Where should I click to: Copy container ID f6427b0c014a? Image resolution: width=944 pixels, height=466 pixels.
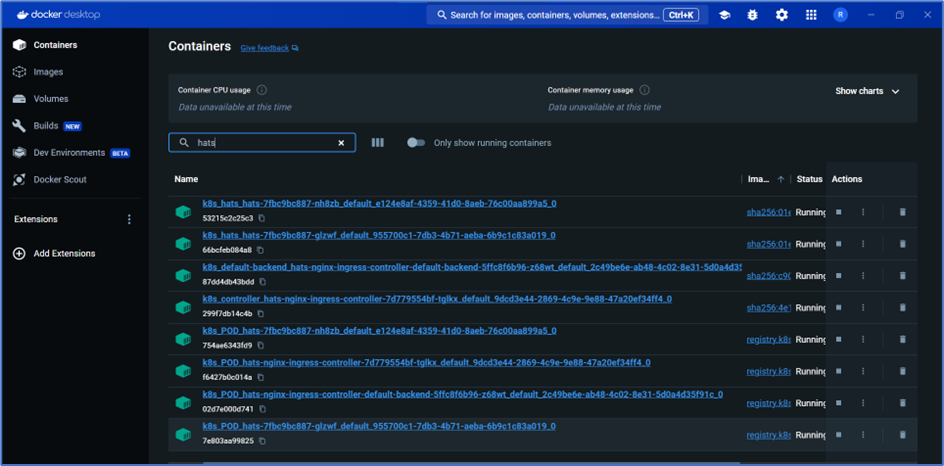(261, 377)
